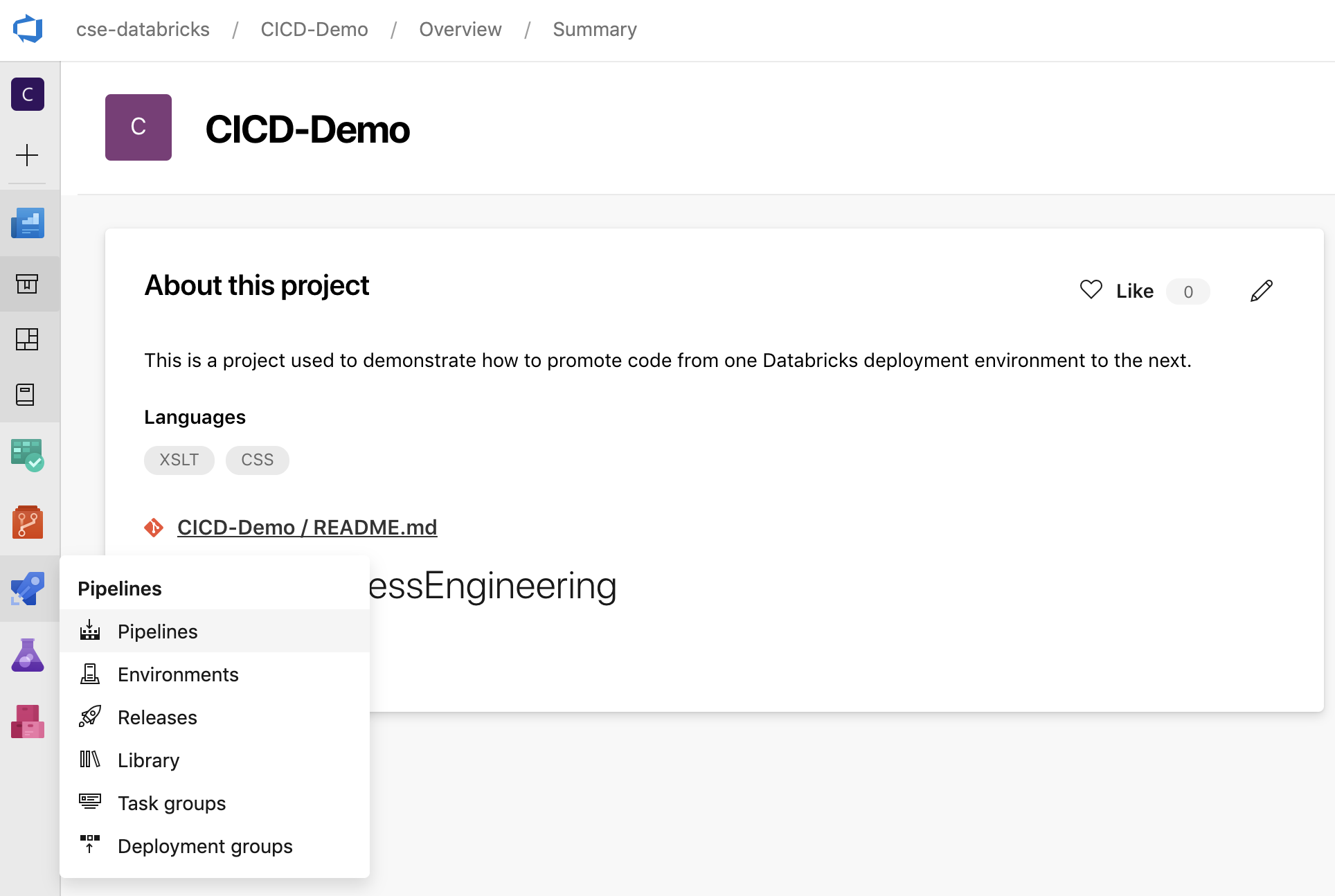Click the red diamond README icon

click(156, 527)
